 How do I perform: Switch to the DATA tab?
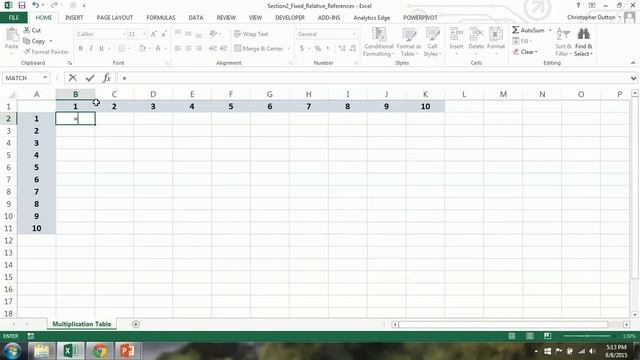[196, 18]
